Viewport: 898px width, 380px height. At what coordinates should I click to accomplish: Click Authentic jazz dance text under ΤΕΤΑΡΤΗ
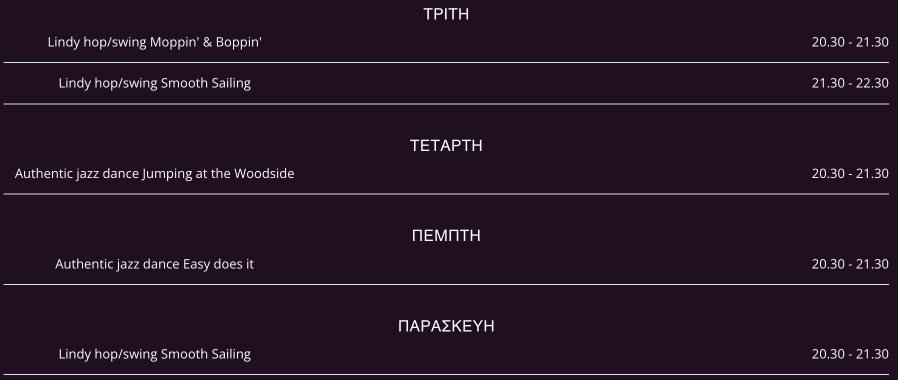click(x=77, y=173)
